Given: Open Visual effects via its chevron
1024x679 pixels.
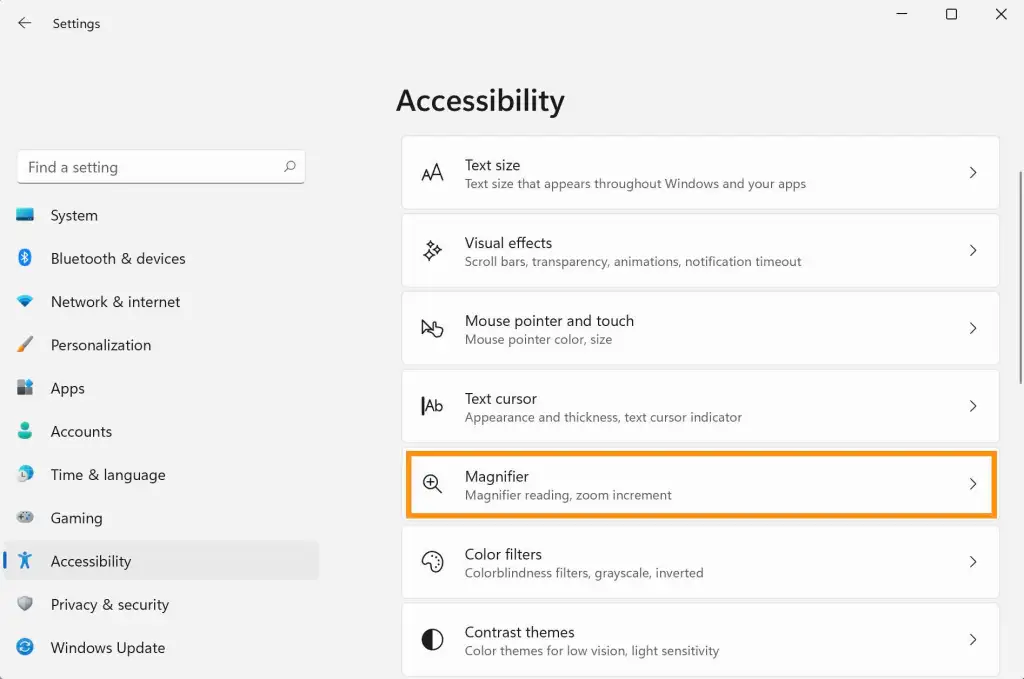Looking at the screenshot, I should click(x=973, y=250).
